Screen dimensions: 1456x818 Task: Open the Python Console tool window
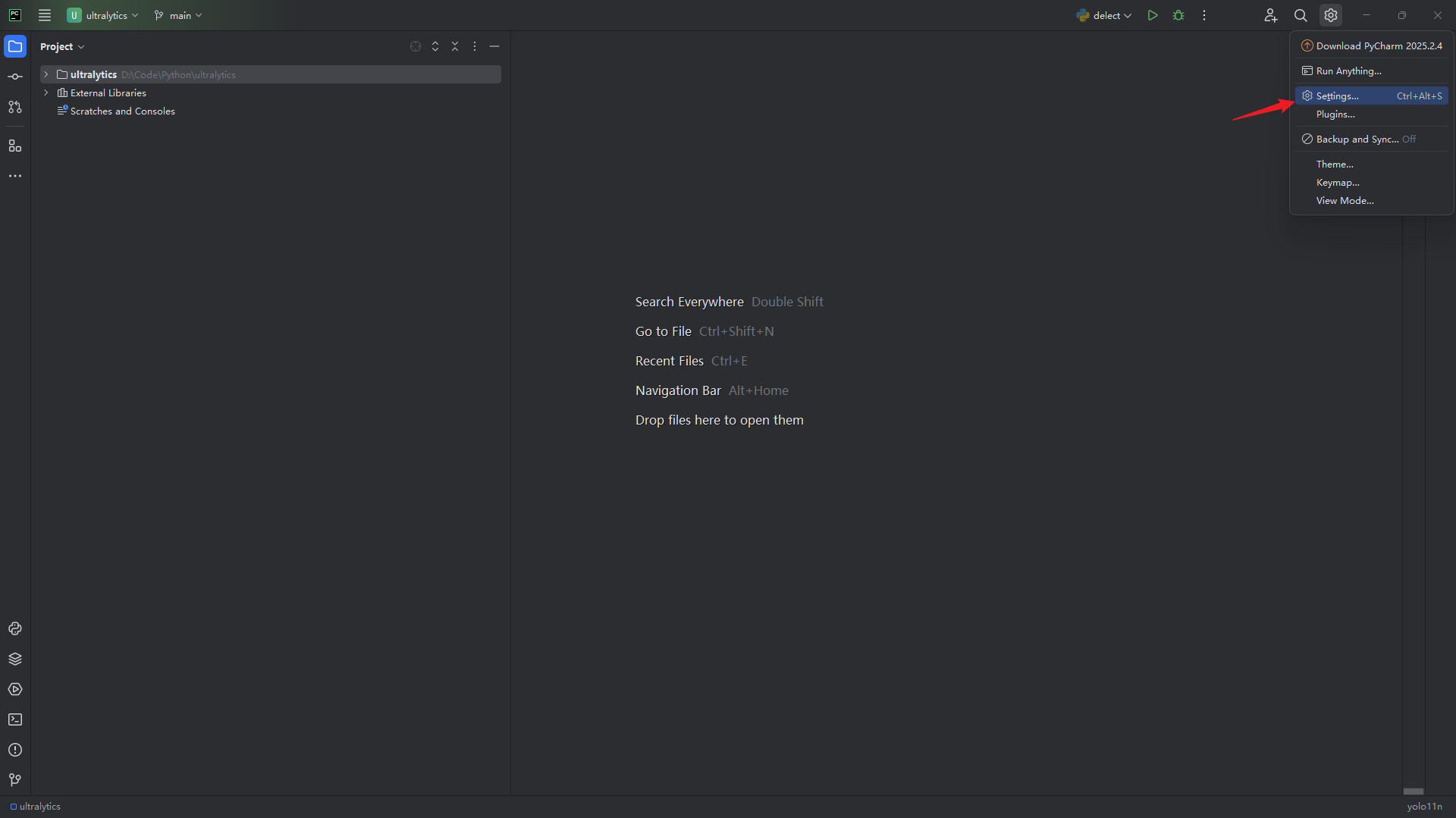pyautogui.click(x=15, y=628)
